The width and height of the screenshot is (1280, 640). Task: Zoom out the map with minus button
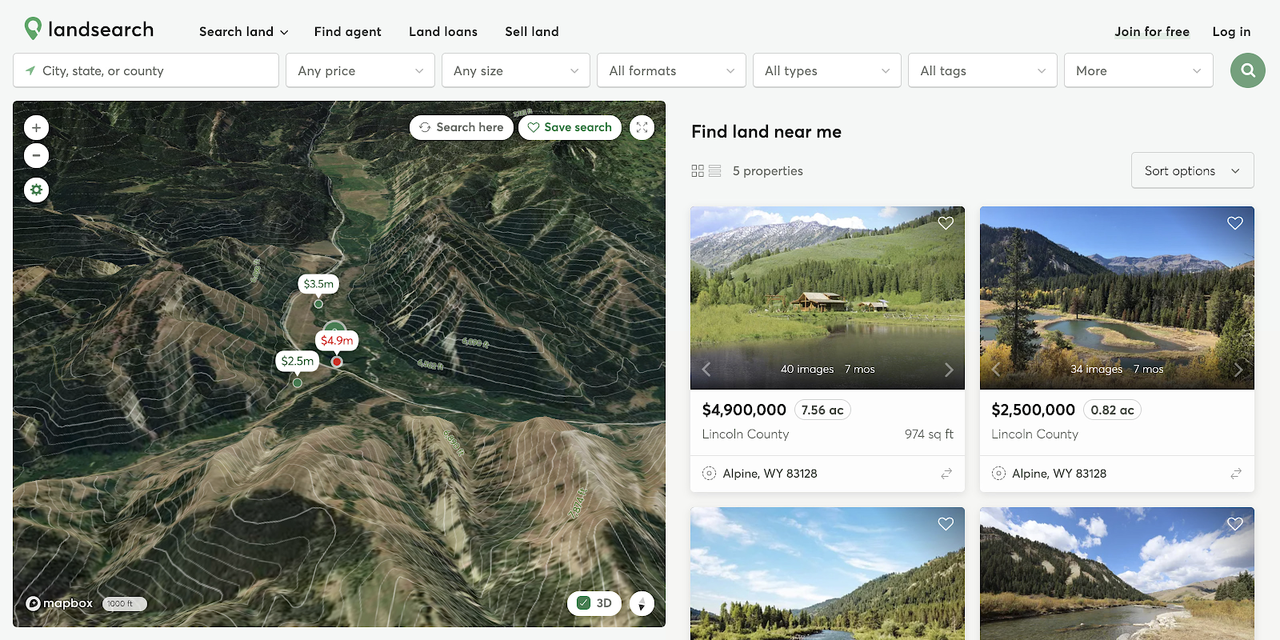(36, 155)
